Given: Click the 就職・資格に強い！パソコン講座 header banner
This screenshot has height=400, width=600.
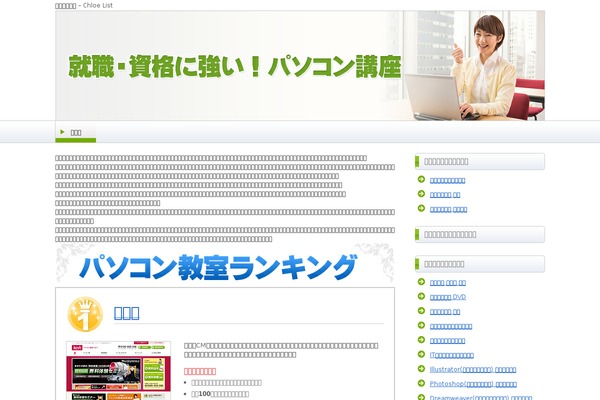Looking at the screenshot, I should pos(300,65).
